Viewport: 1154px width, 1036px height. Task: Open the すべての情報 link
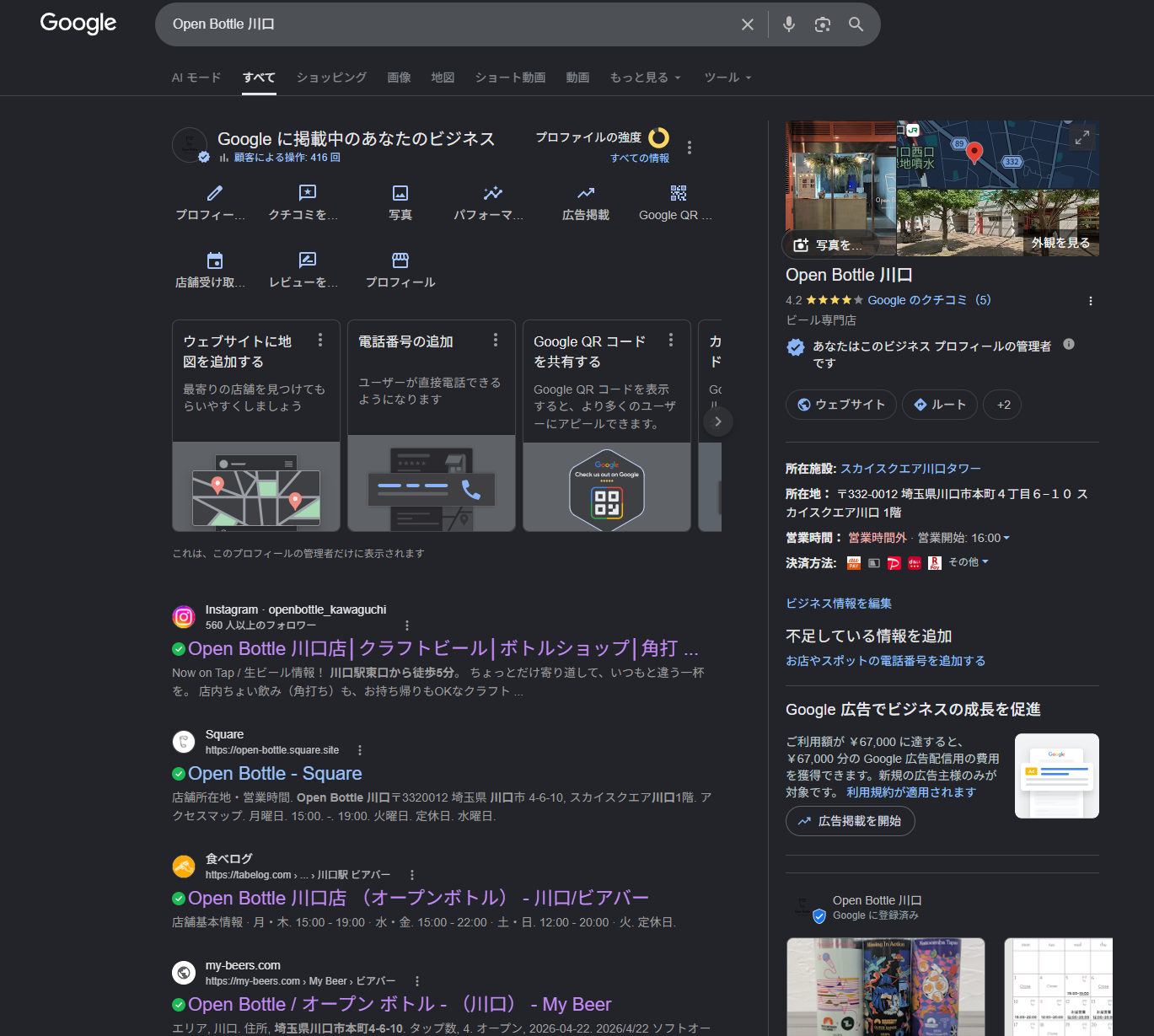click(640, 158)
